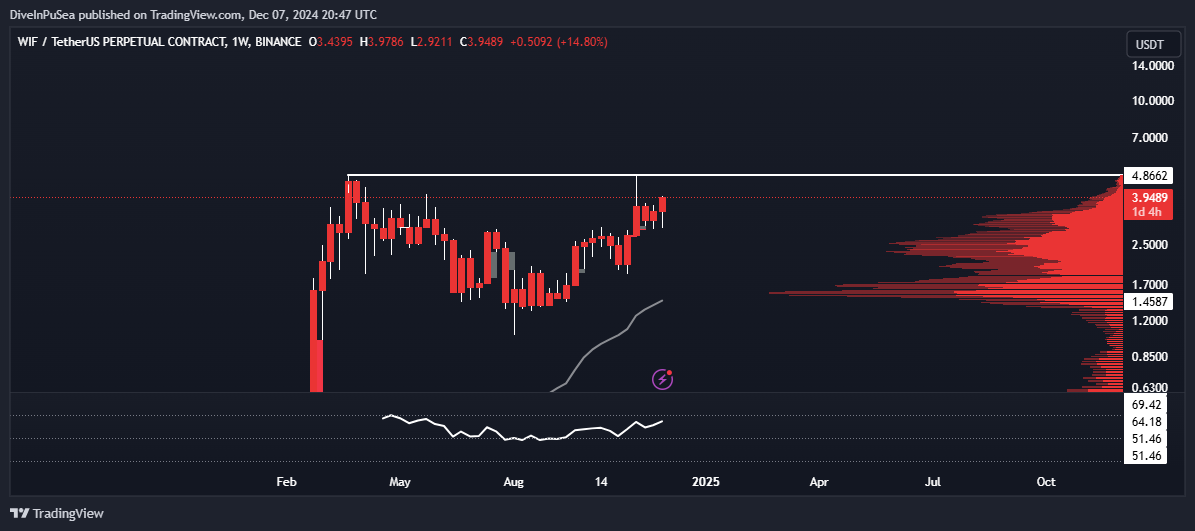The image size is (1195, 531).
Task: Select the latest weekly candle
Action: point(663,205)
